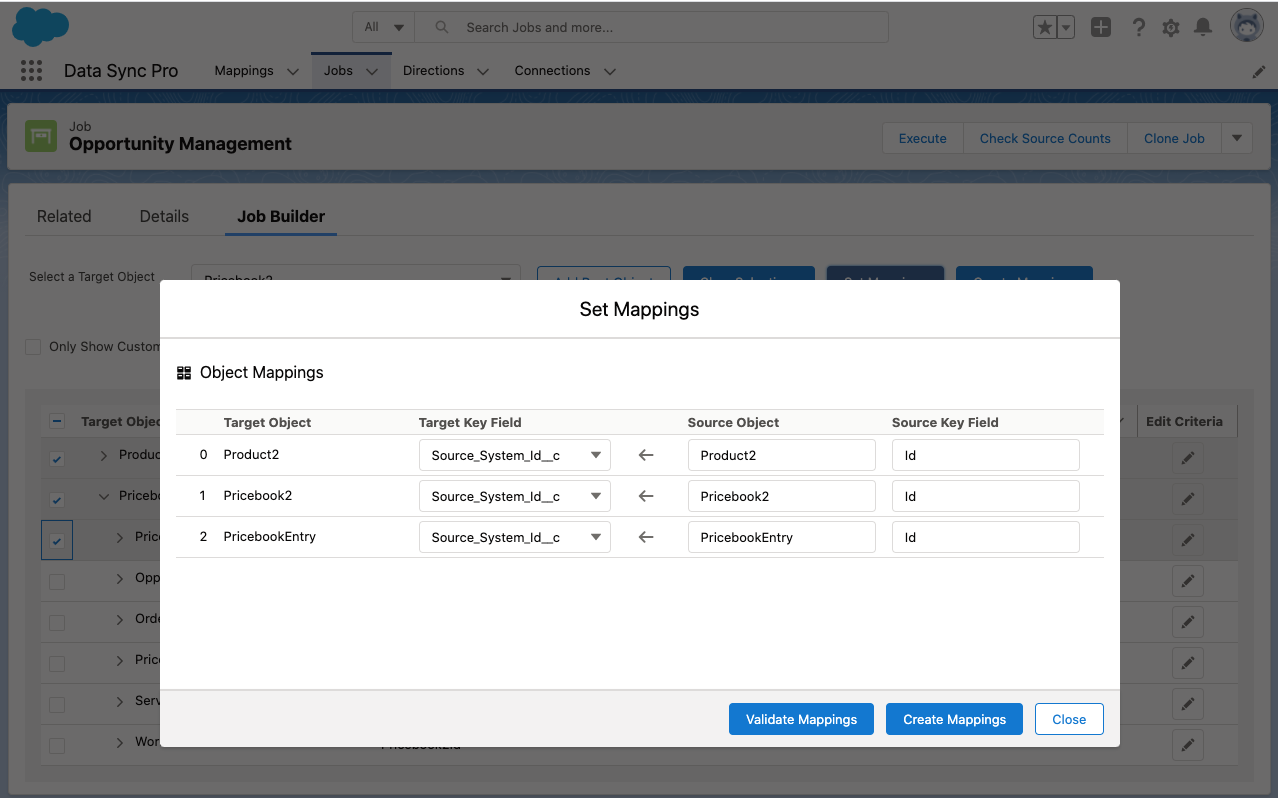Edit the Source Object field for Product2
This screenshot has height=798, width=1278.
coord(781,455)
